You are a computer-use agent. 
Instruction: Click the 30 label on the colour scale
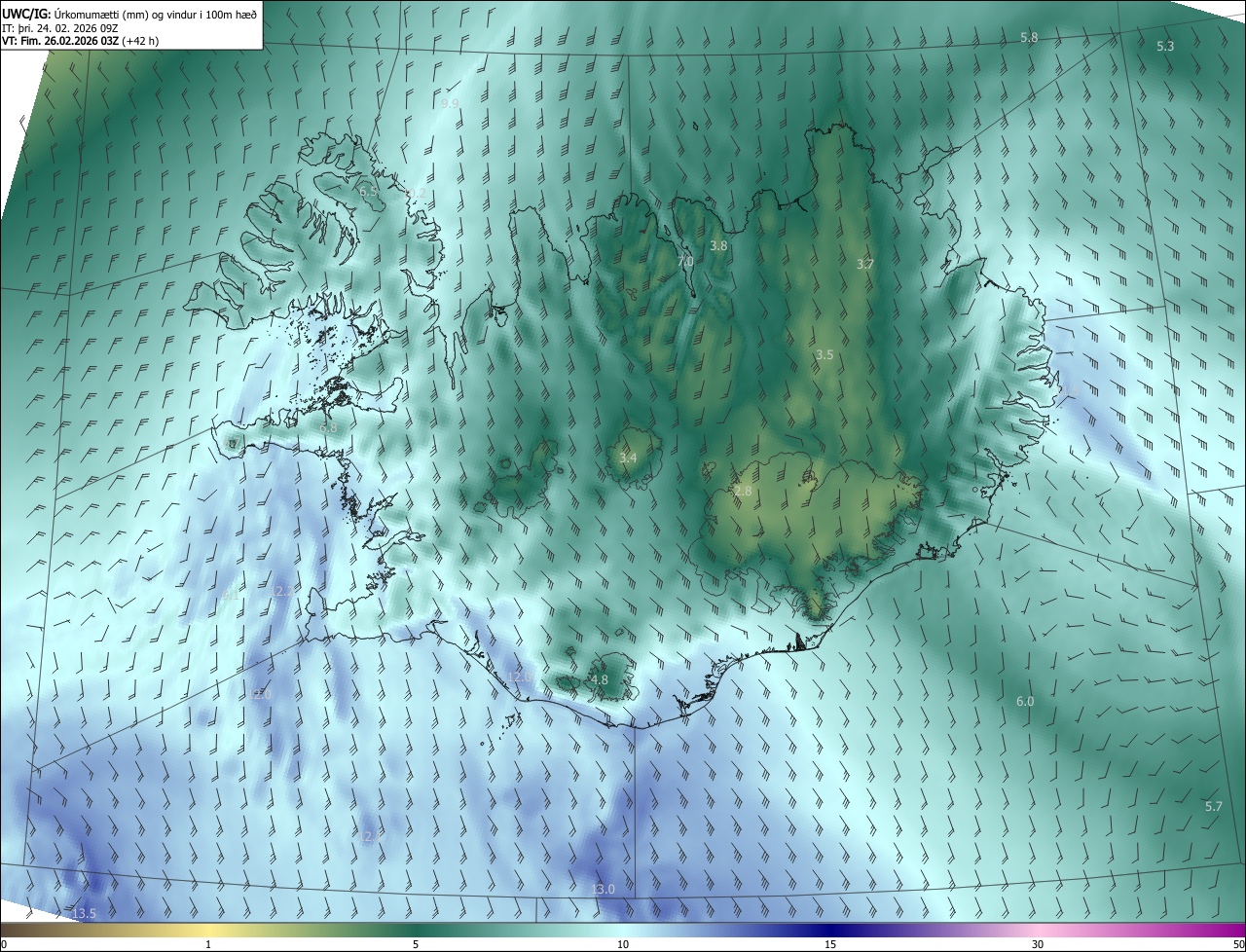click(1038, 944)
